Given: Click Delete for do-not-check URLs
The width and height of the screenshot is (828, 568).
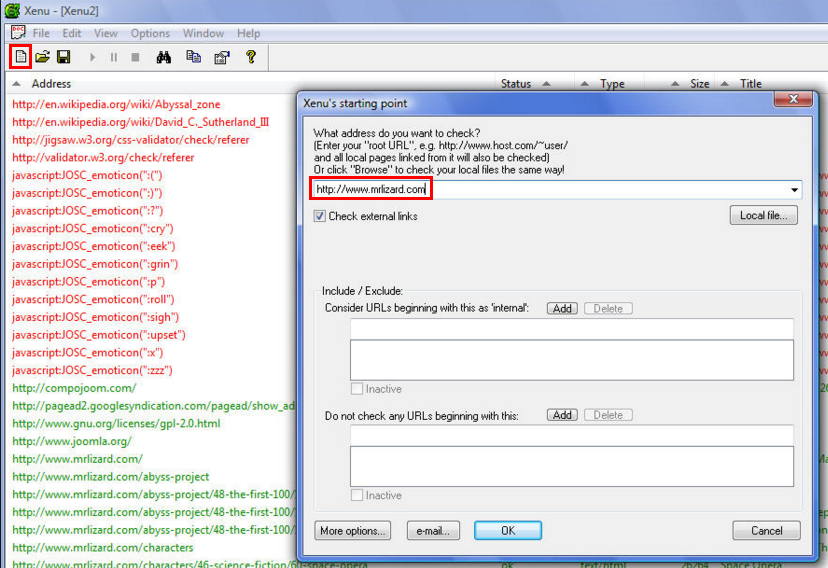Looking at the screenshot, I should point(608,415).
